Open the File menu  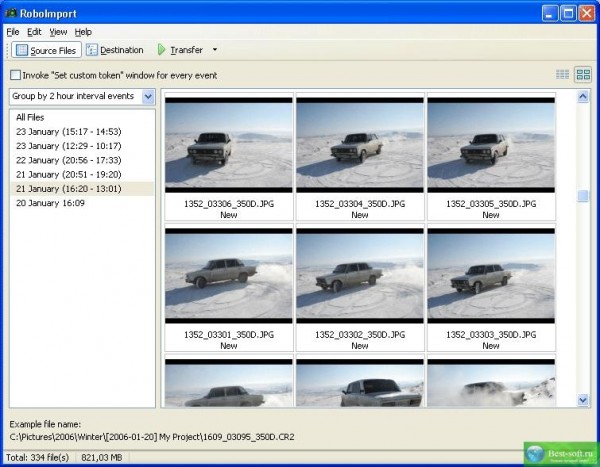[x=12, y=32]
